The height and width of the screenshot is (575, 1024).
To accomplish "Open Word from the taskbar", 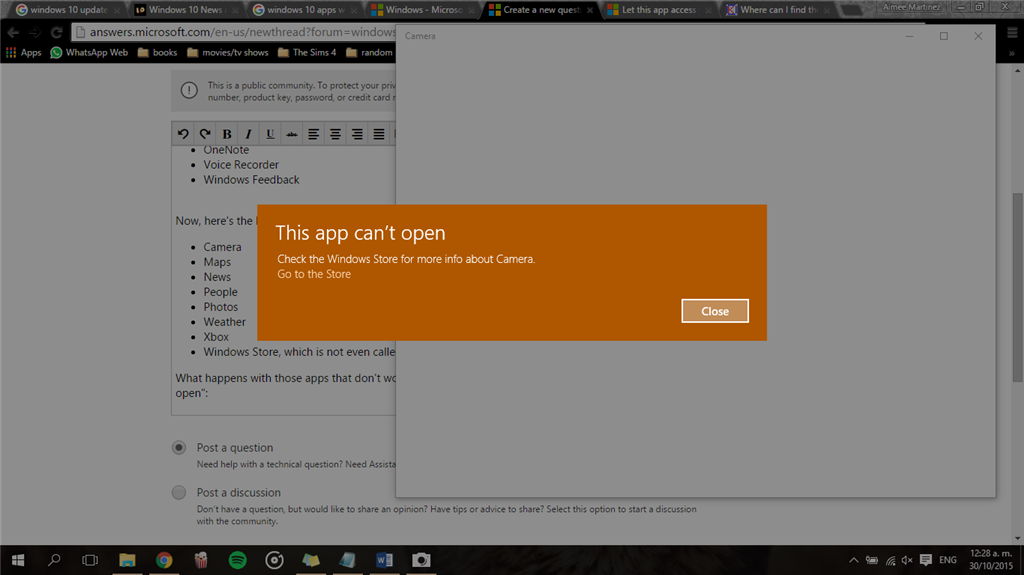I will 385,560.
